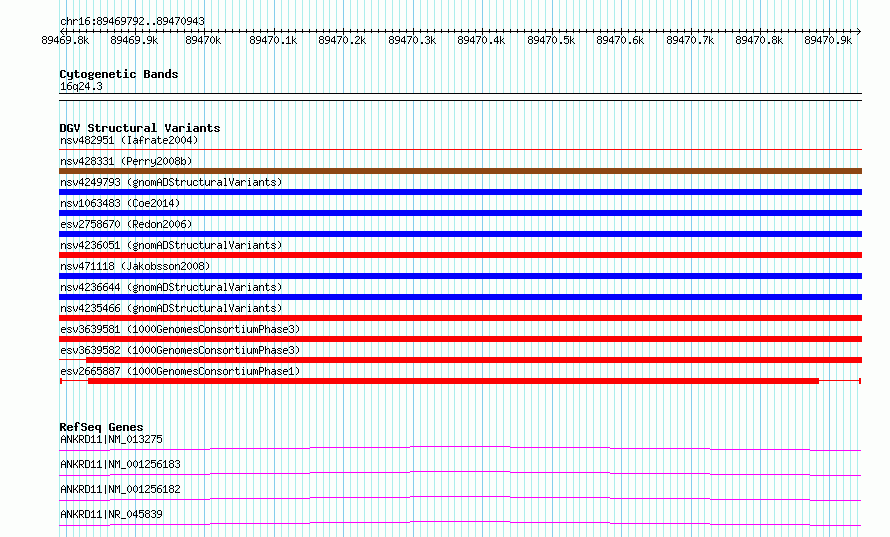Viewport: 890px width, 537px height.
Task: Click the 89470.8k ruler tick label
Action: point(759,41)
